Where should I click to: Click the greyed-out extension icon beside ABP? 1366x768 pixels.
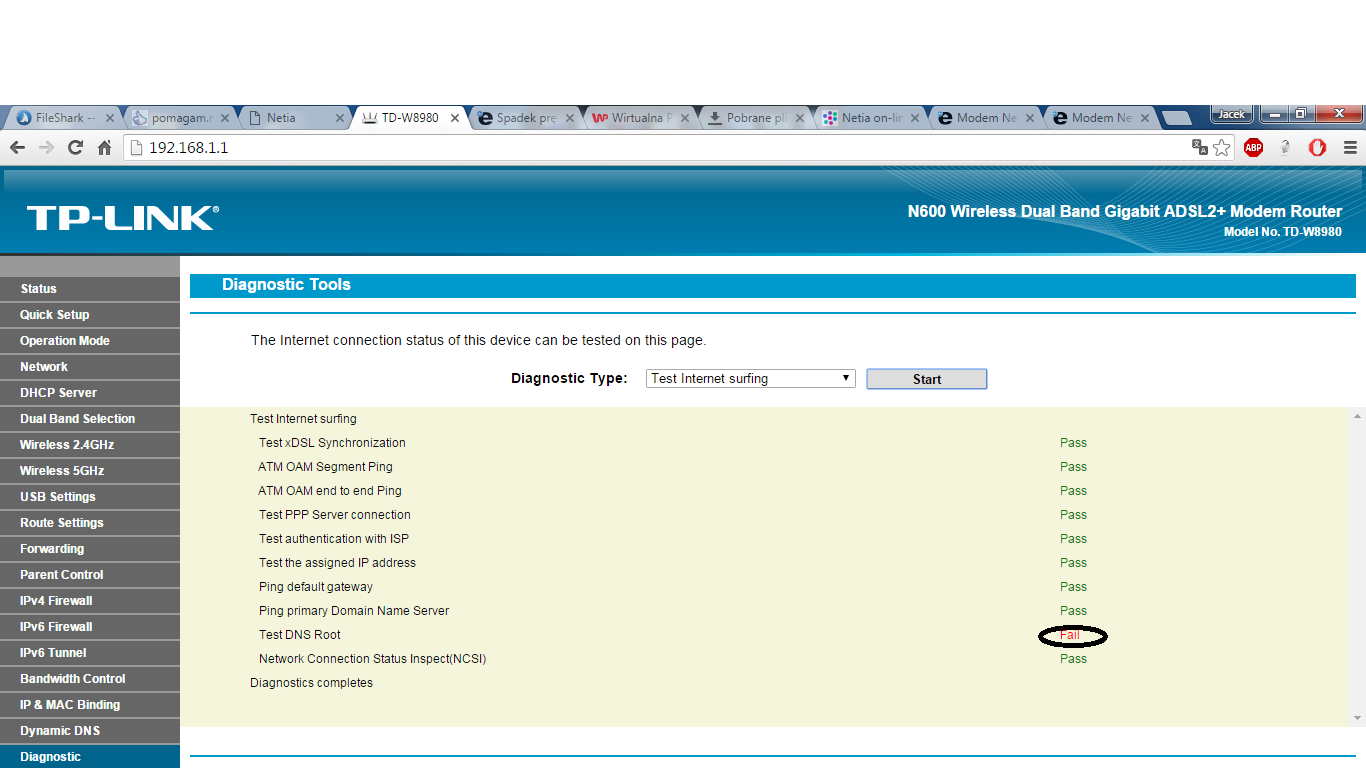1285,148
